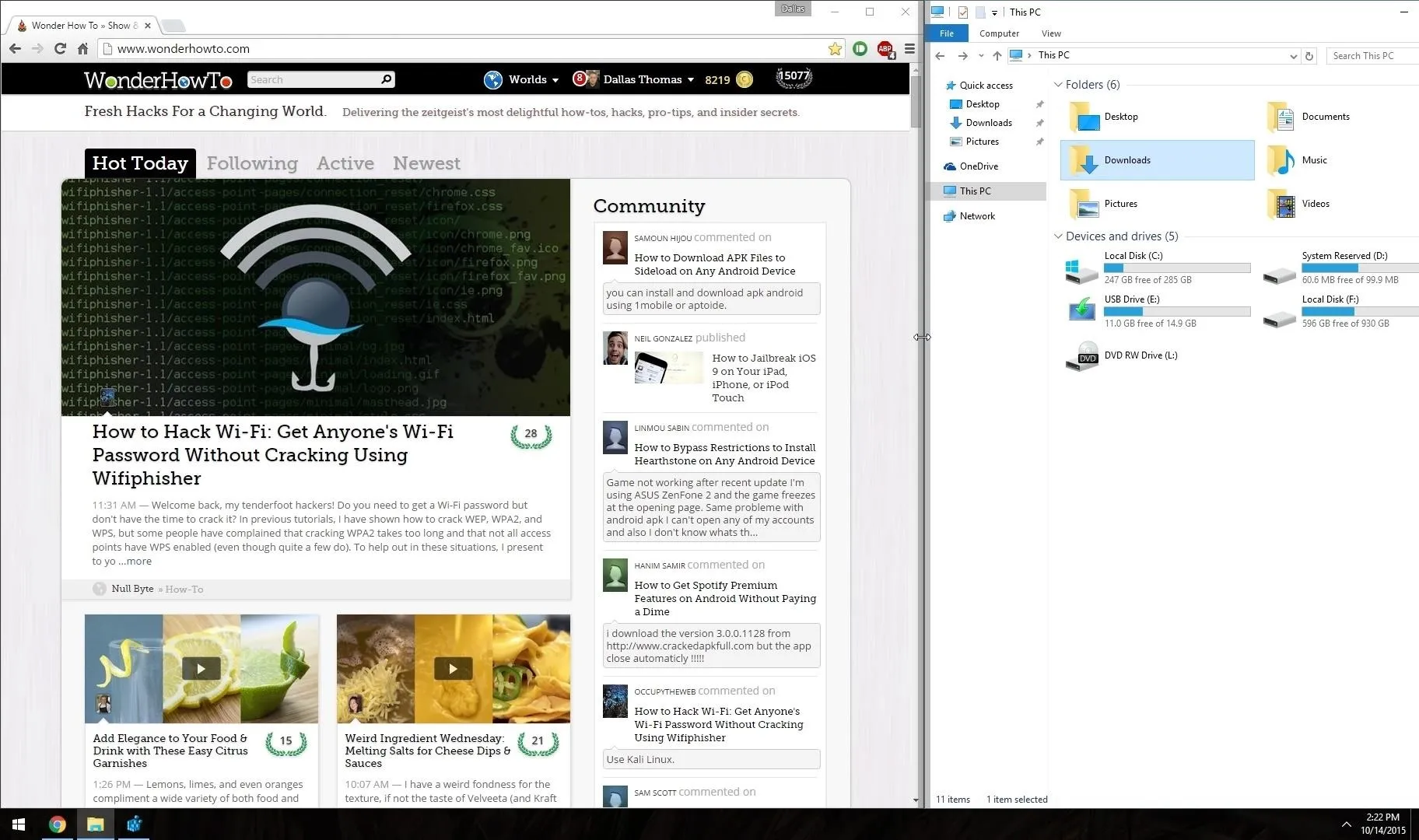This screenshot has width=1419, height=840.
Task: Open recent locations dropdown in File Explorer
Action: [981, 55]
